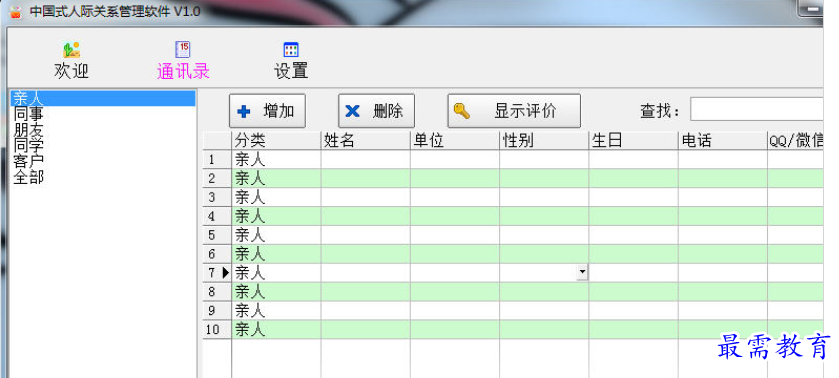Click the 亲人 cell in row 10
Image resolution: width=839 pixels, height=378 pixels.
coord(276,329)
